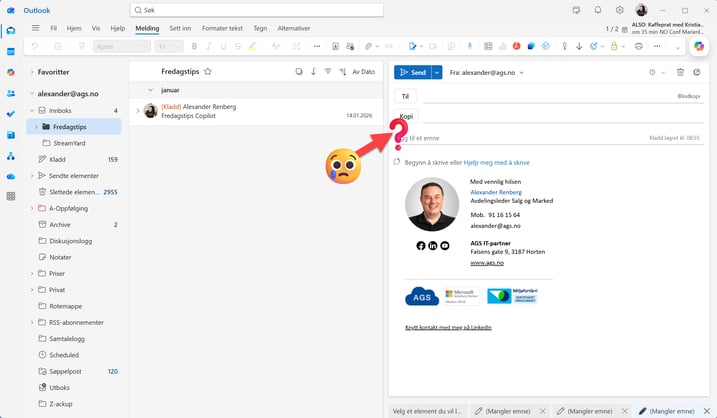Switch to the Formater tekst tab
This screenshot has height=418, width=717.
coord(222,28)
